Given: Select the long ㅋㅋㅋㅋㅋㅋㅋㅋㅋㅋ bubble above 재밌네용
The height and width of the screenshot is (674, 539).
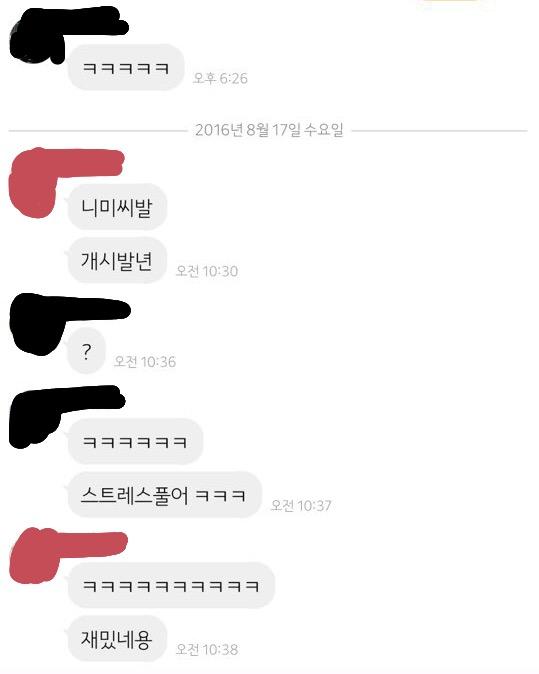Looking at the screenshot, I should 171,585.
